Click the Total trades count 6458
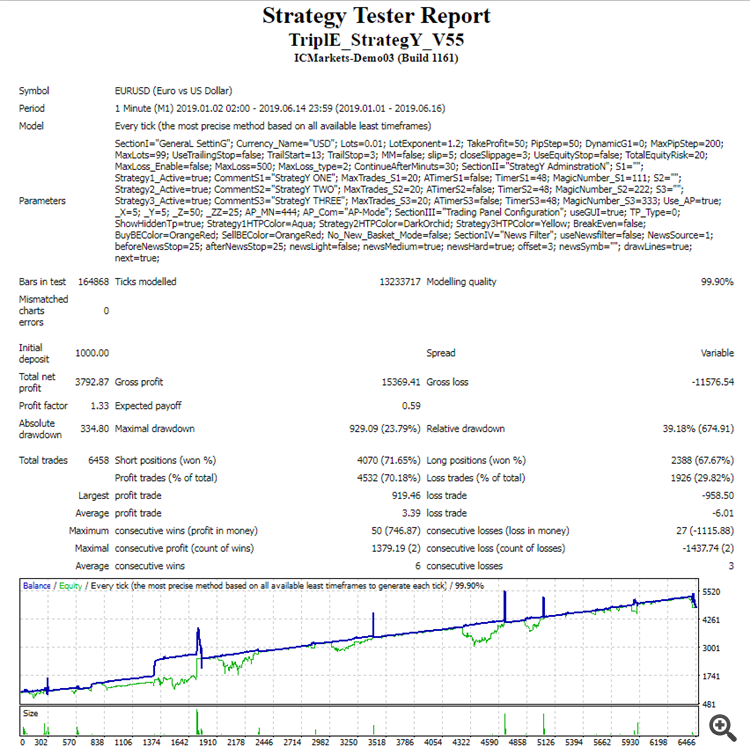750x754 pixels. (99, 460)
